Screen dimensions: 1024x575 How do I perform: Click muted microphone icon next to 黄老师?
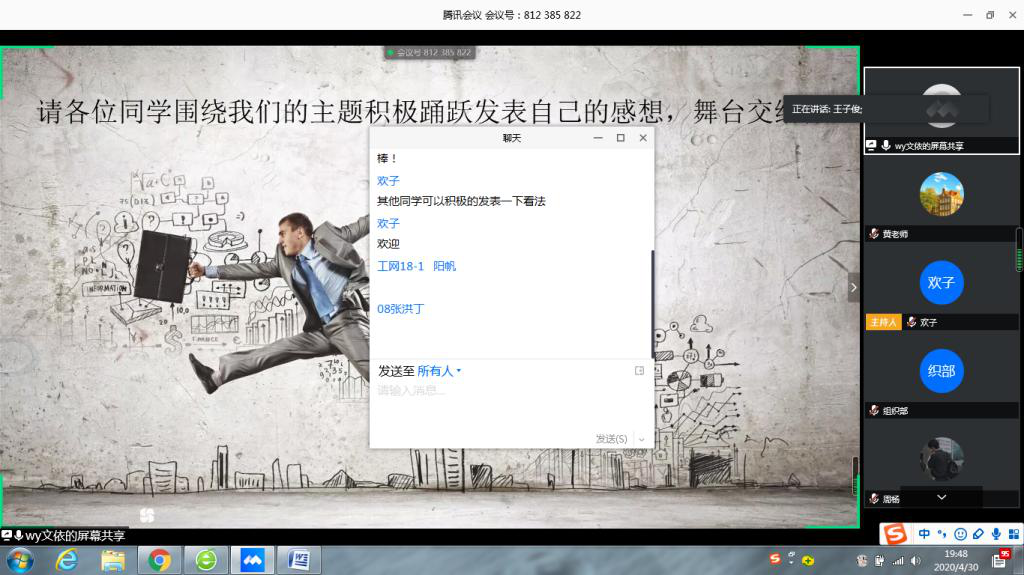click(874, 234)
